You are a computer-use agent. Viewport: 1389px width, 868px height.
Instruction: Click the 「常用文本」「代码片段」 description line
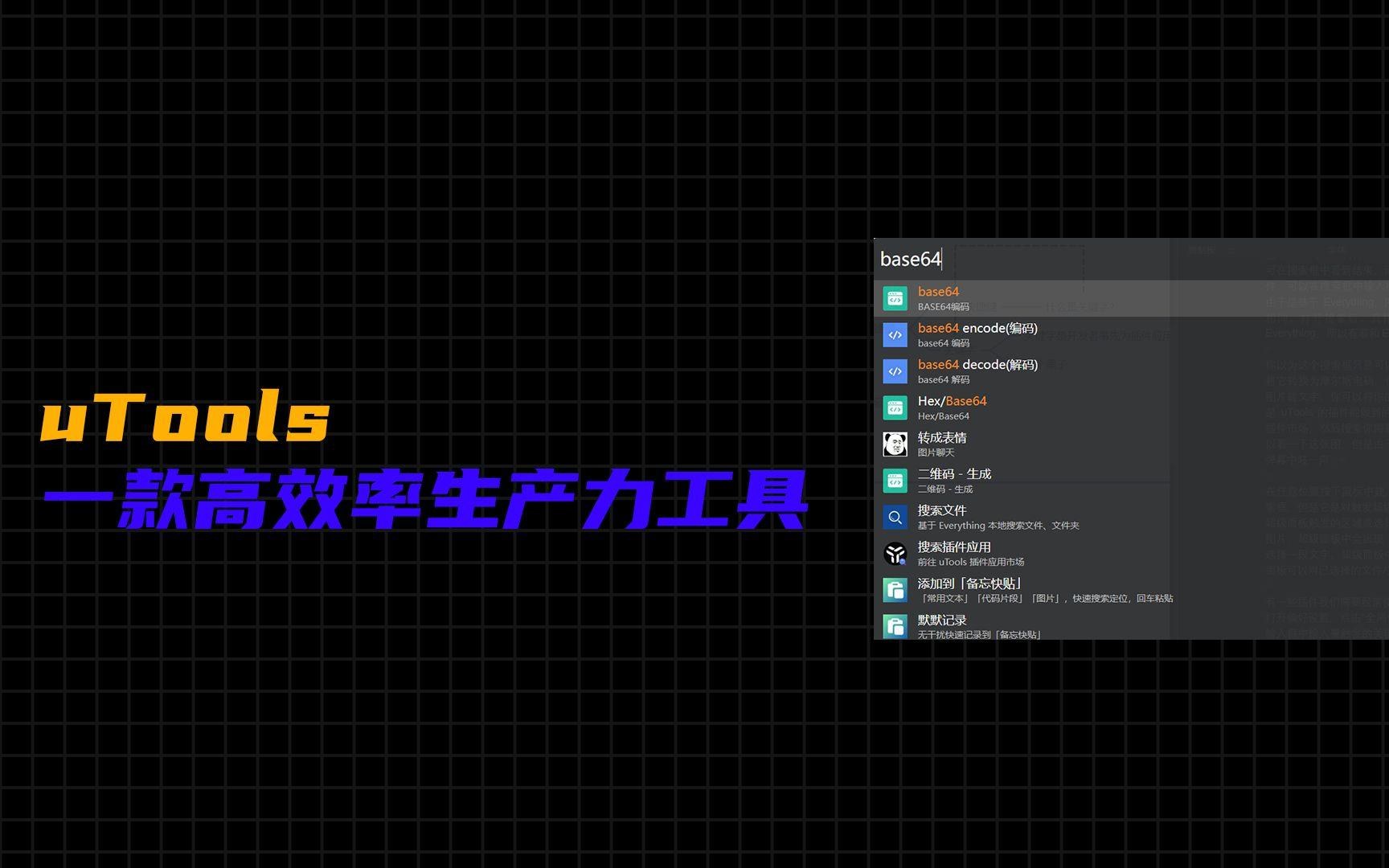pos(1046,599)
